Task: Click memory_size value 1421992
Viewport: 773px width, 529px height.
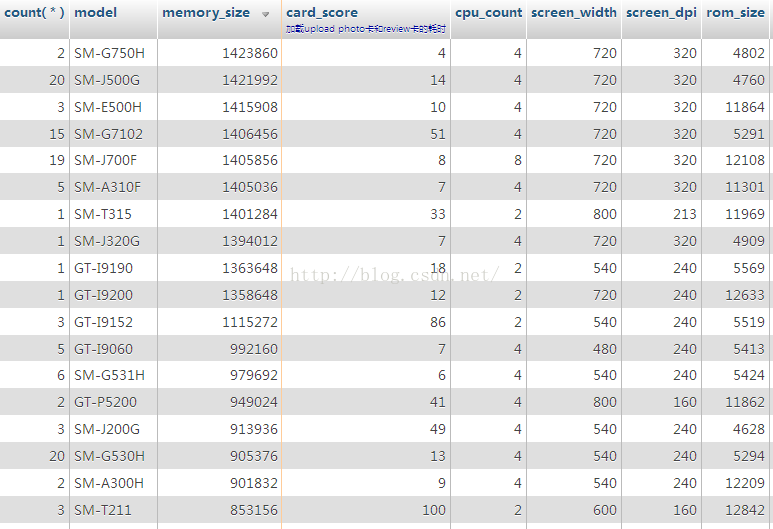Action: pyautogui.click(x=250, y=80)
